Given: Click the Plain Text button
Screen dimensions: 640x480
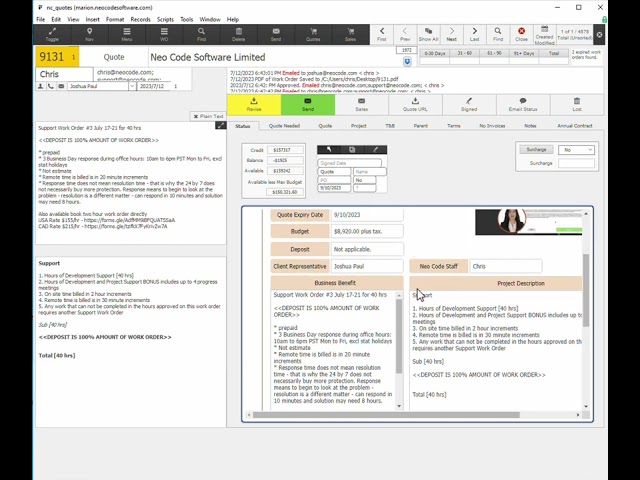Looking at the screenshot, I should click(208, 116).
